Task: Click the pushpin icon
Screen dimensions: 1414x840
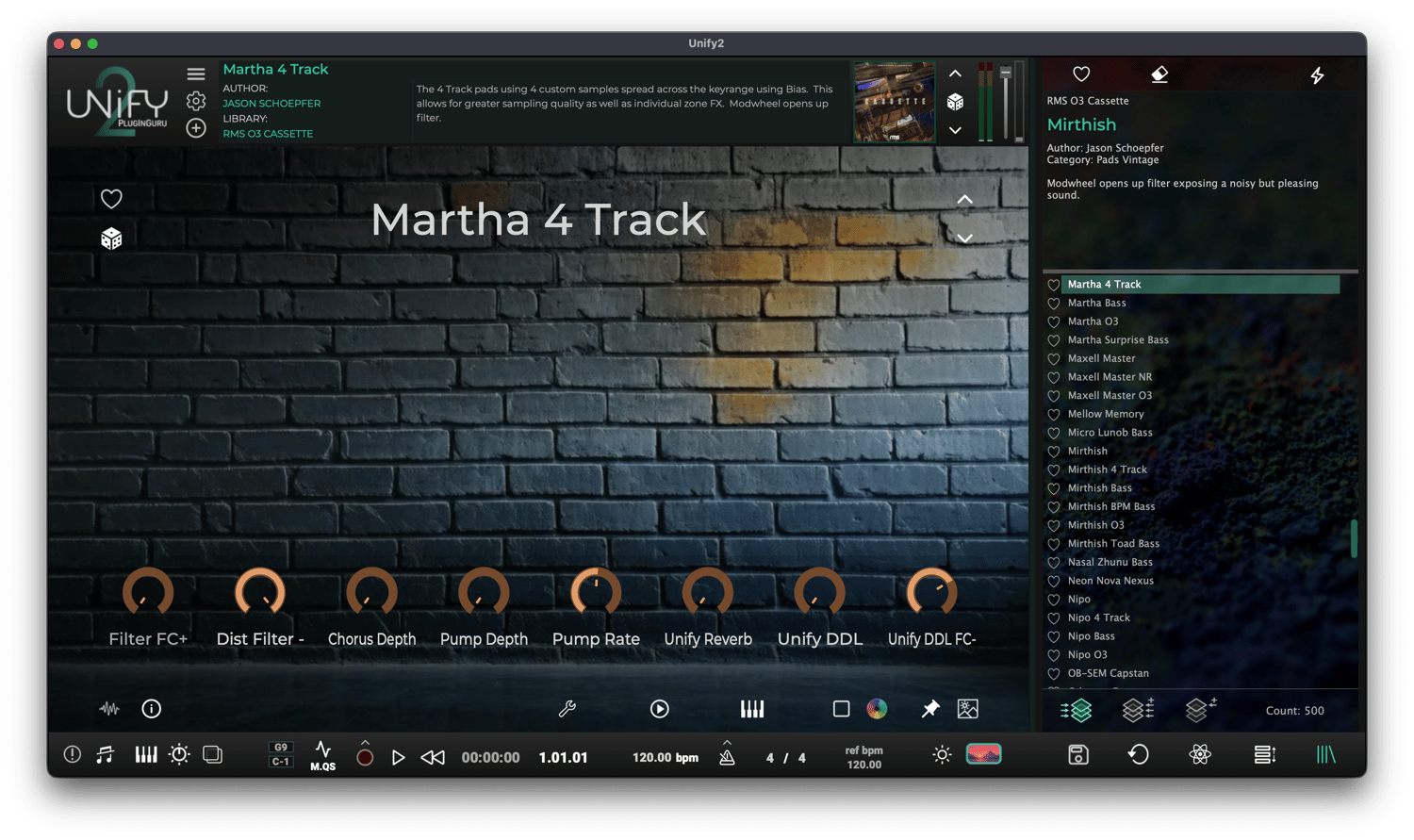Action: pos(929,709)
